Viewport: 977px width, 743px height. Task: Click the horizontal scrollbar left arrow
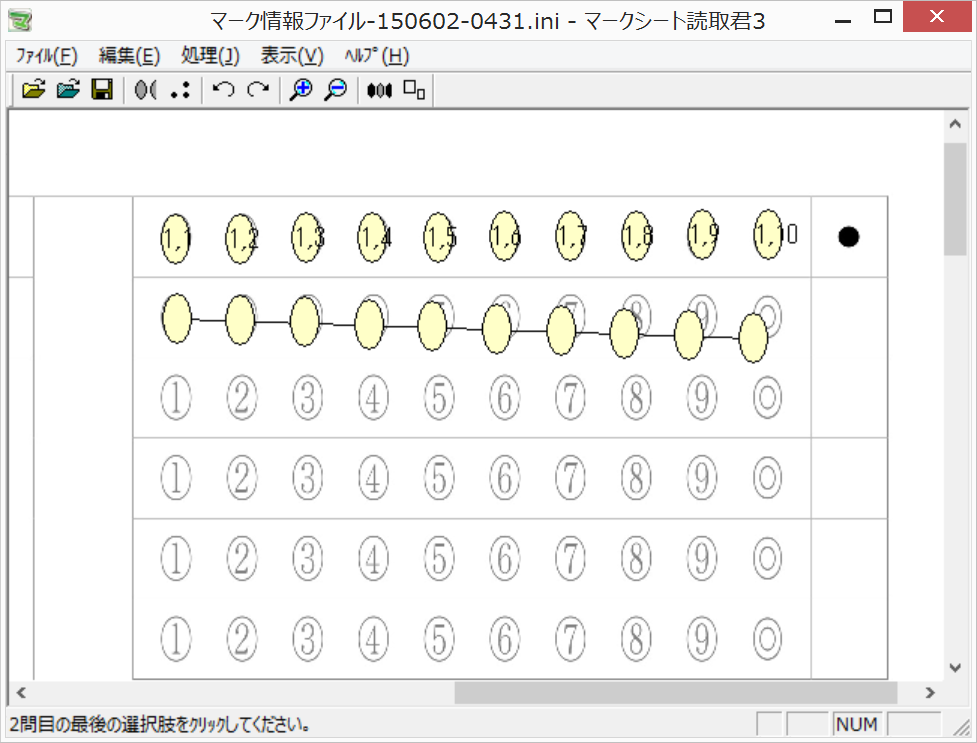[x=19, y=692]
